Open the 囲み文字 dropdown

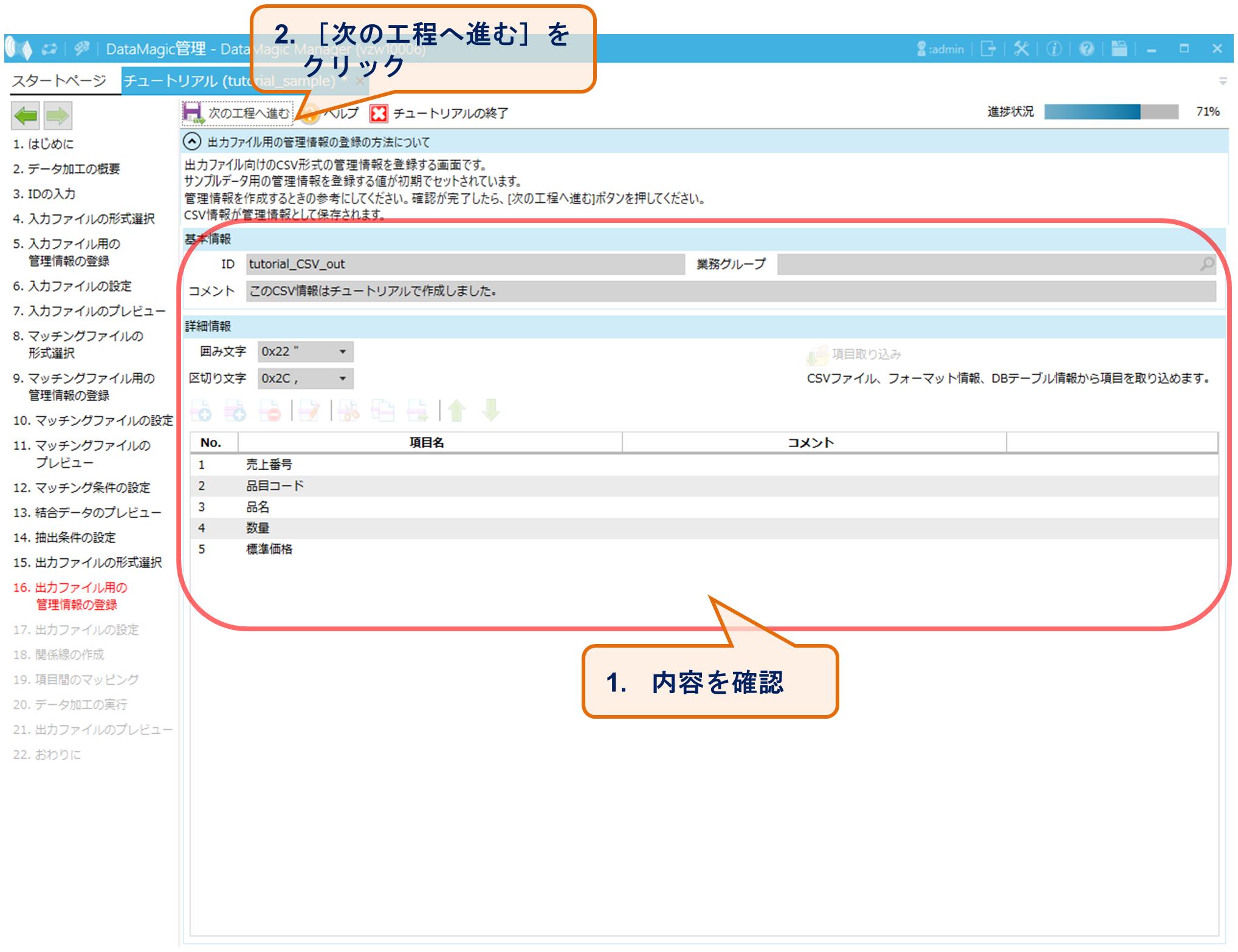342,352
